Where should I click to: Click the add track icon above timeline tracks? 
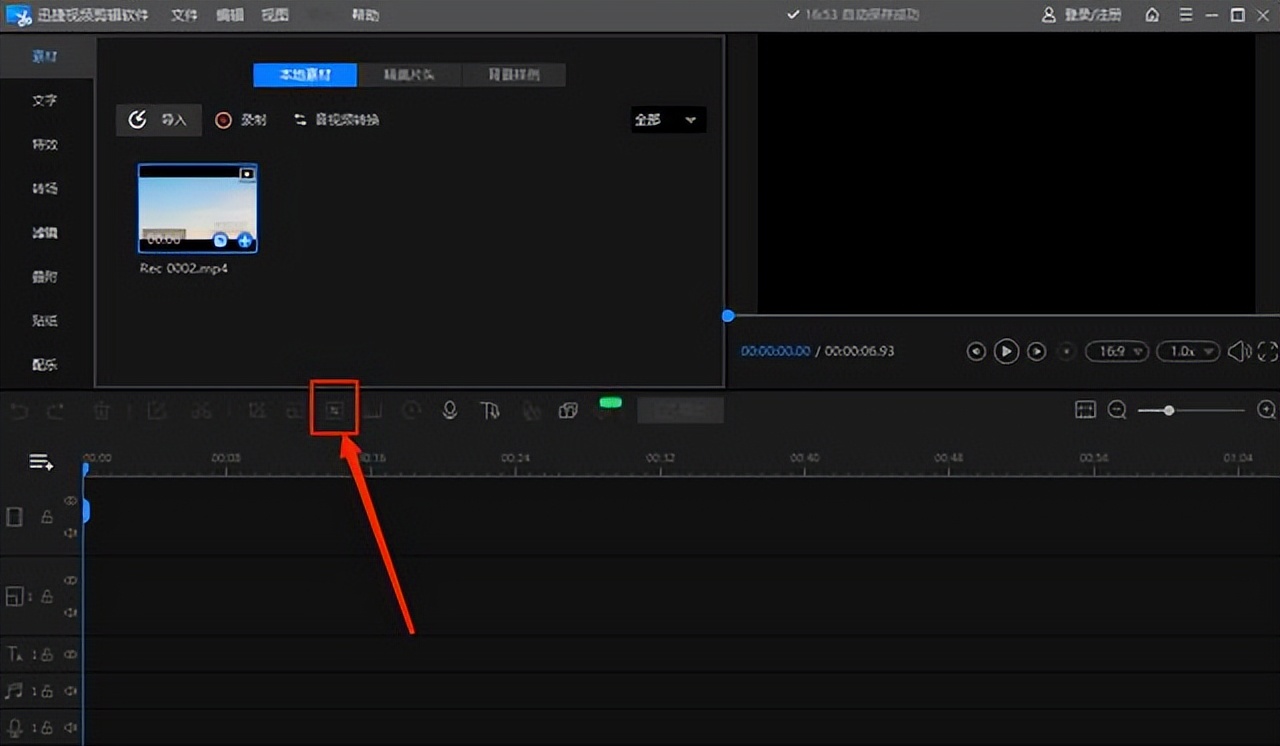click(x=41, y=462)
